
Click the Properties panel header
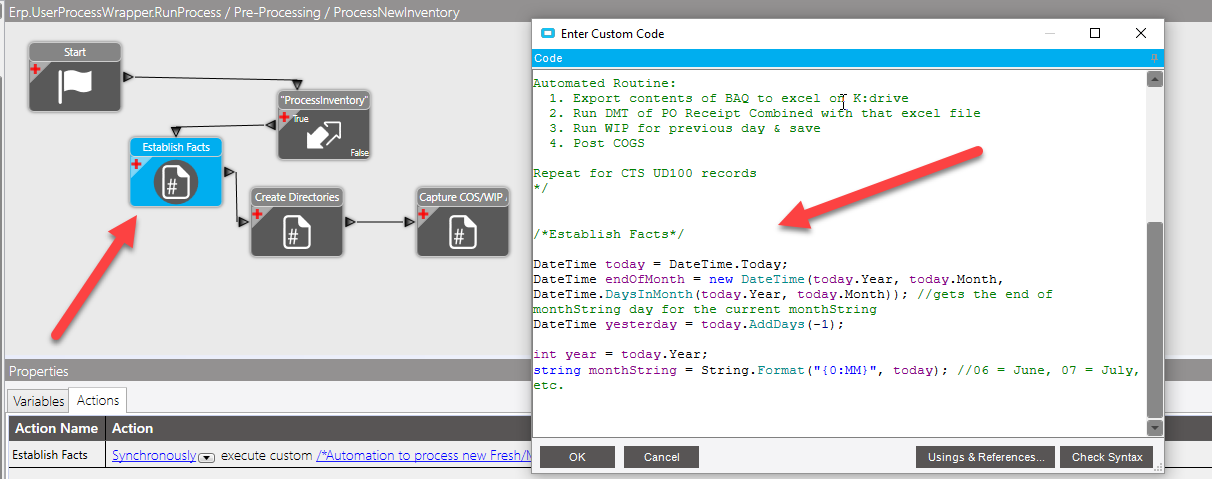(x=268, y=371)
